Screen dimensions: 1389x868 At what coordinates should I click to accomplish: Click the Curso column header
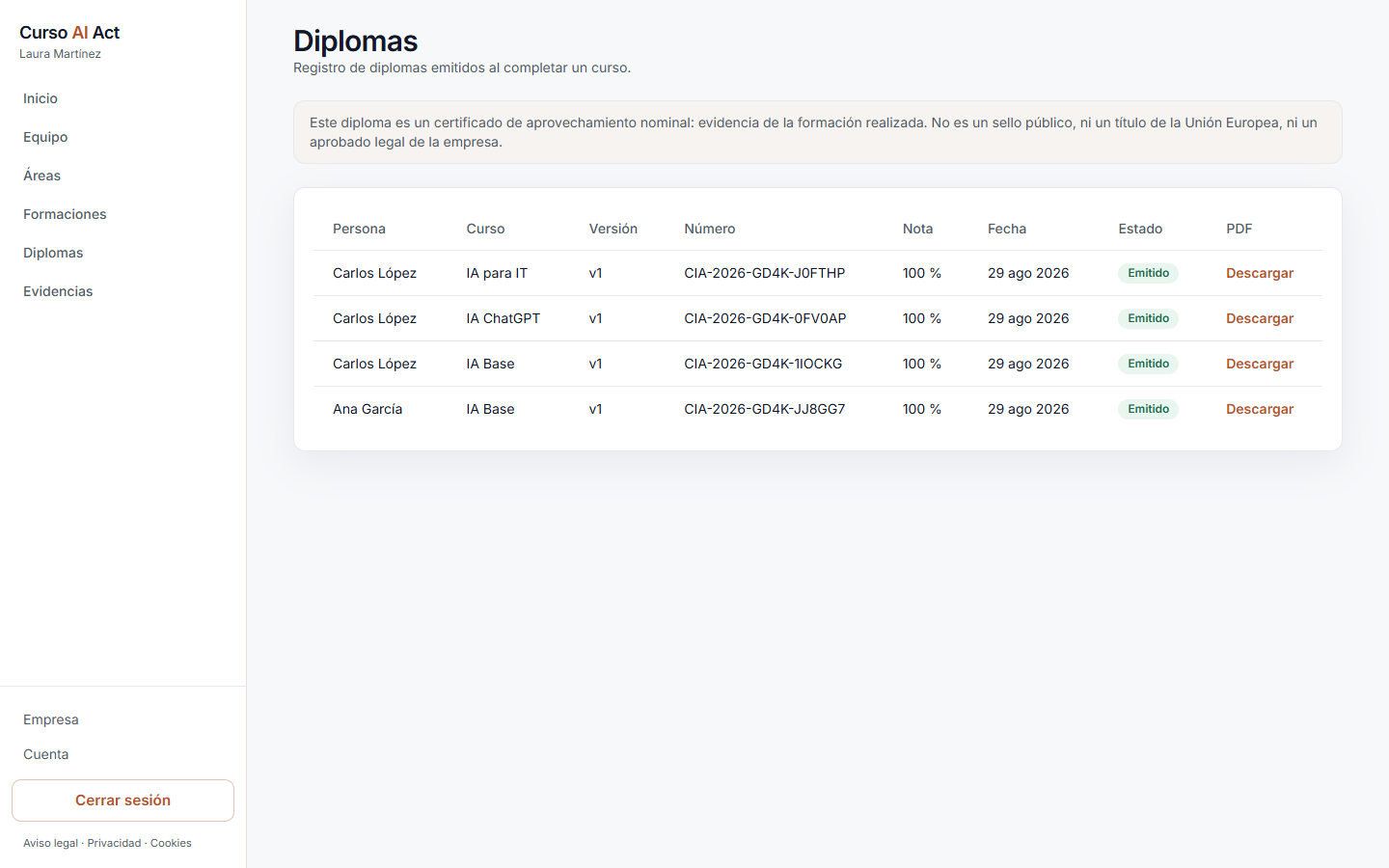tap(485, 229)
